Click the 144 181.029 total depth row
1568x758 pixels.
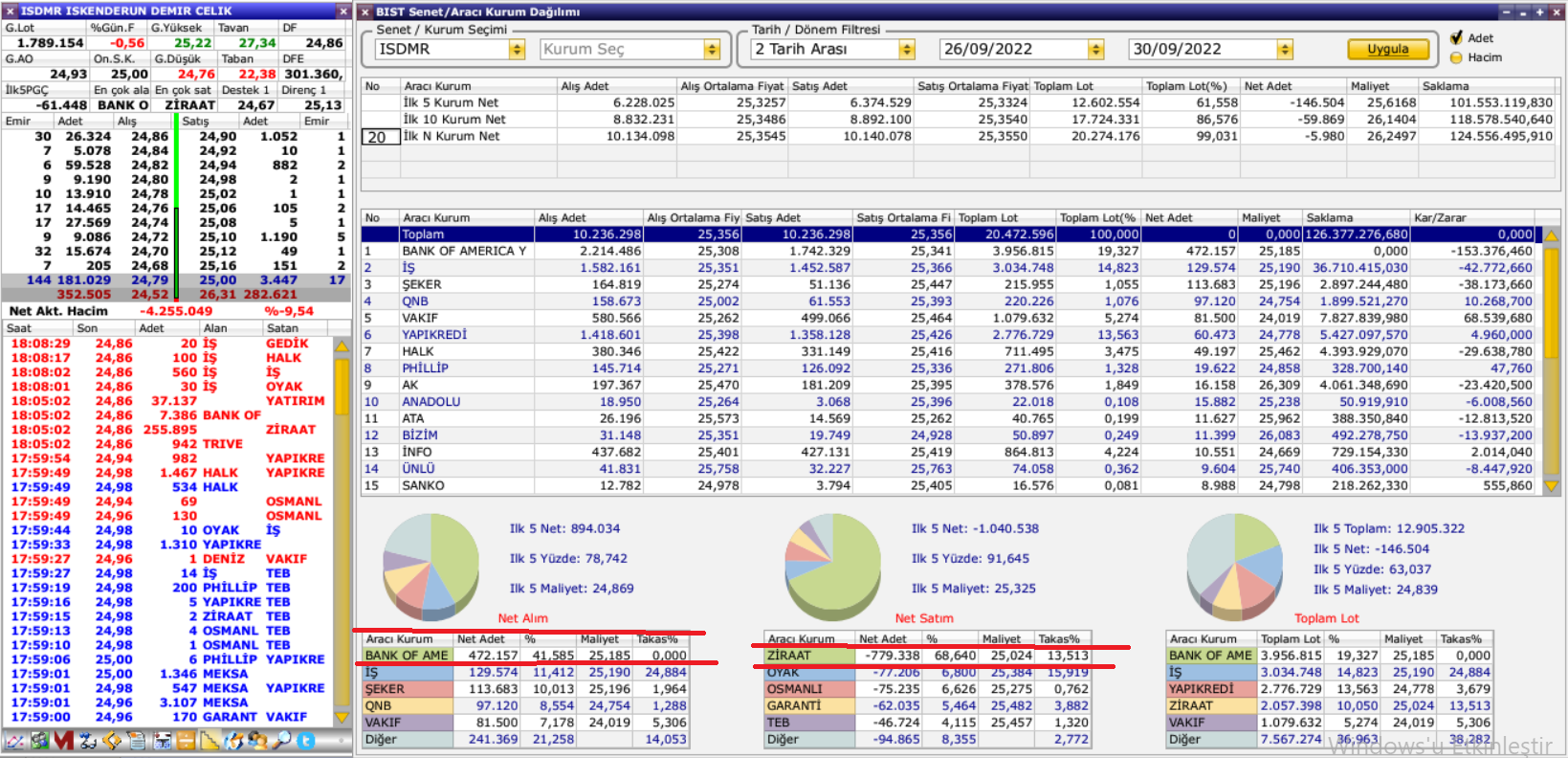pyautogui.click(x=176, y=280)
